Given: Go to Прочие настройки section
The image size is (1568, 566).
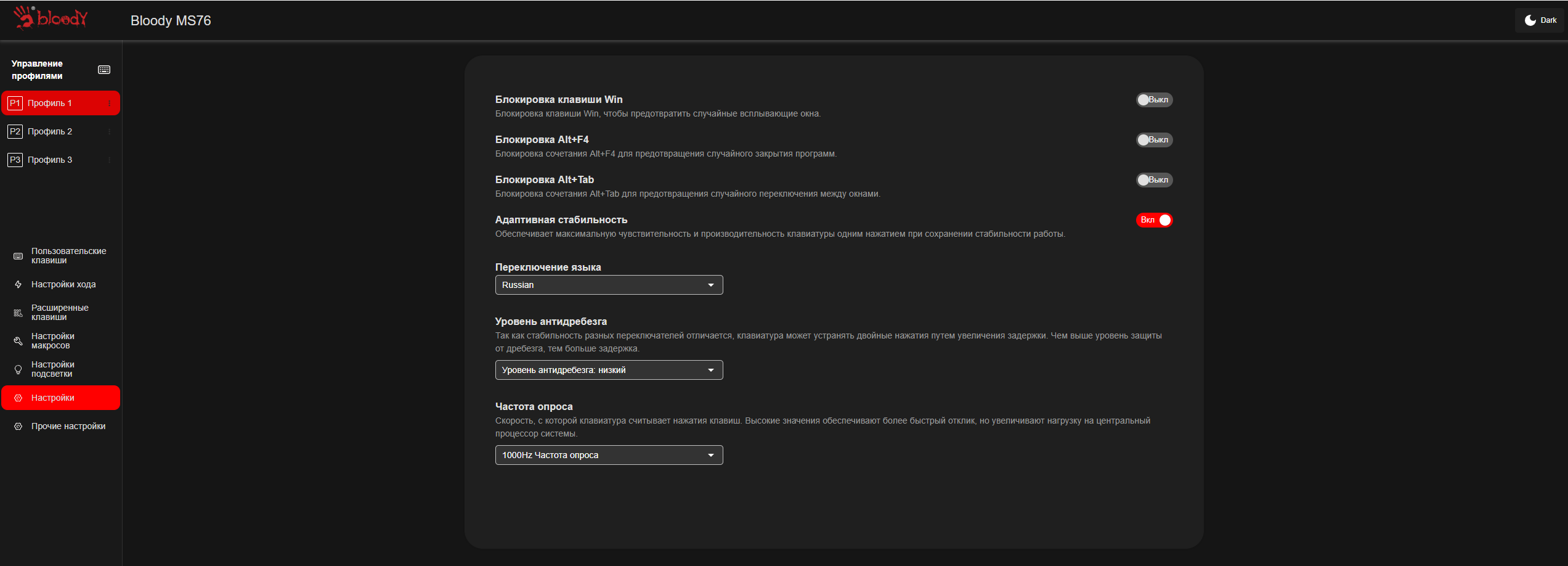Looking at the screenshot, I should [60, 426].
